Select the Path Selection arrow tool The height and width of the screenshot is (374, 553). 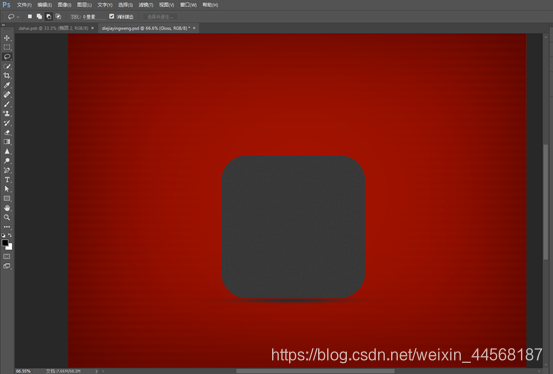click(7, 189)
